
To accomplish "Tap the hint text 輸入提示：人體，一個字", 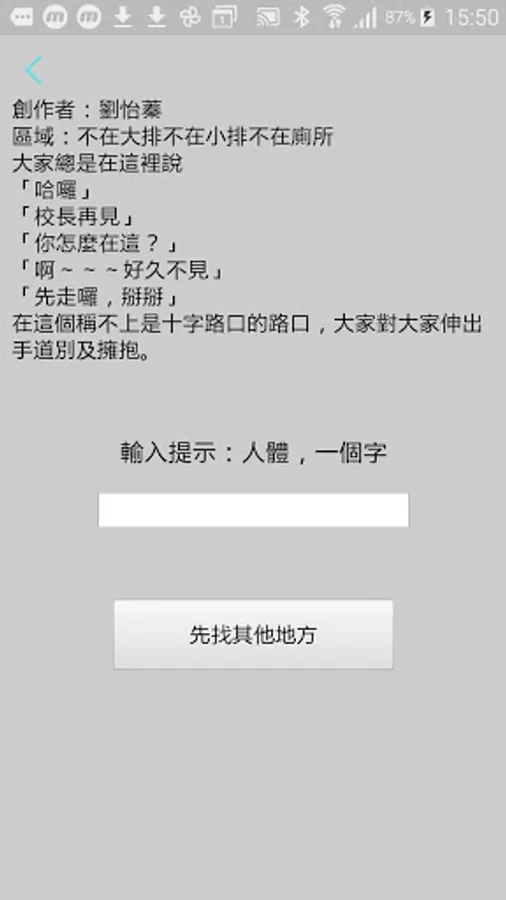I will 253,453.
